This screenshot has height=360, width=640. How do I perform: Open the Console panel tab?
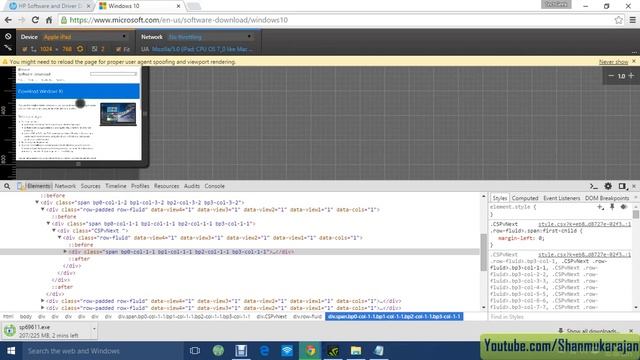pyautogui.click(x=214, y=186)
